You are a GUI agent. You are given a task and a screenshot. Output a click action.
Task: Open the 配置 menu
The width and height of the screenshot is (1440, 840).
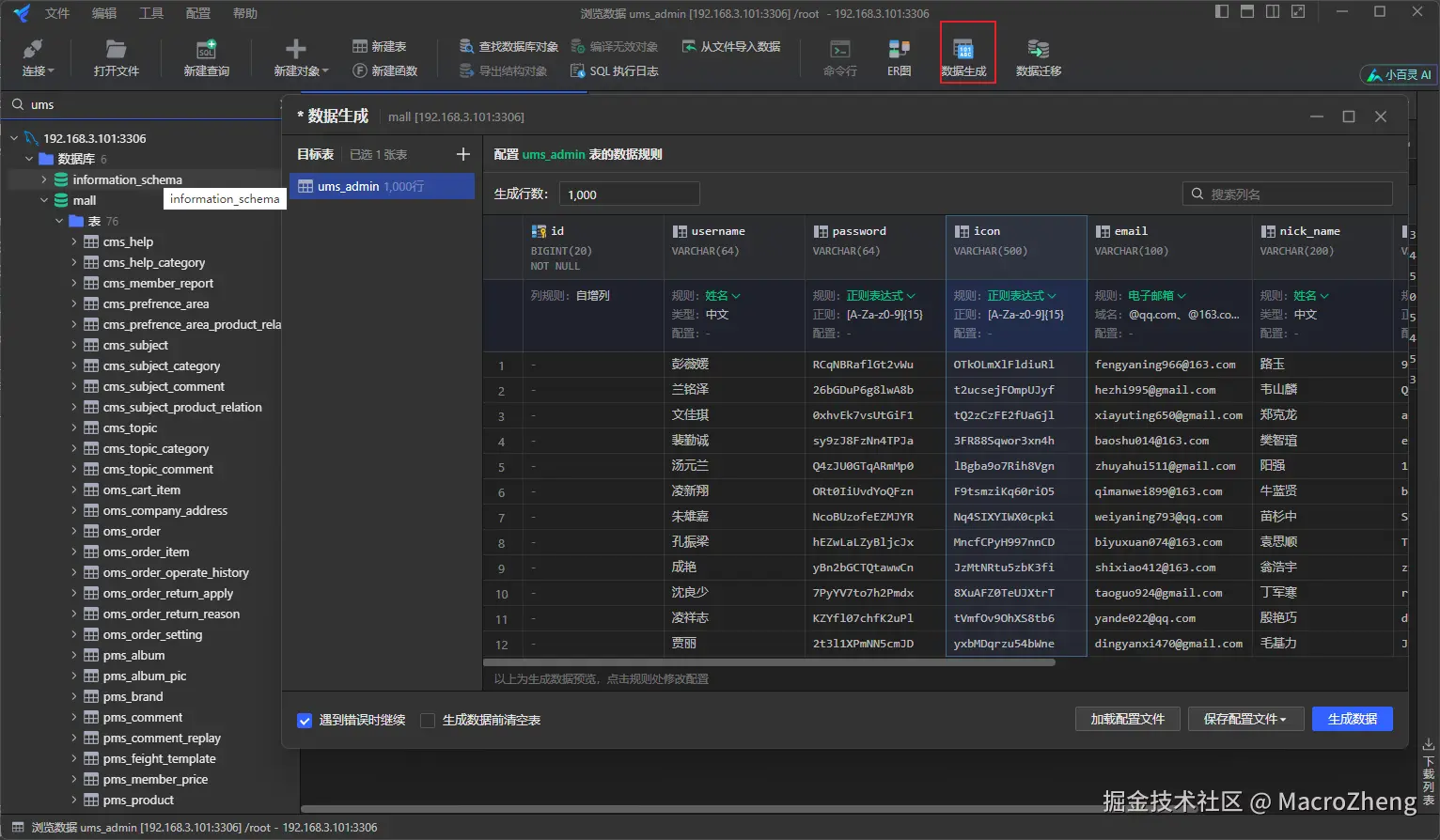197,13
